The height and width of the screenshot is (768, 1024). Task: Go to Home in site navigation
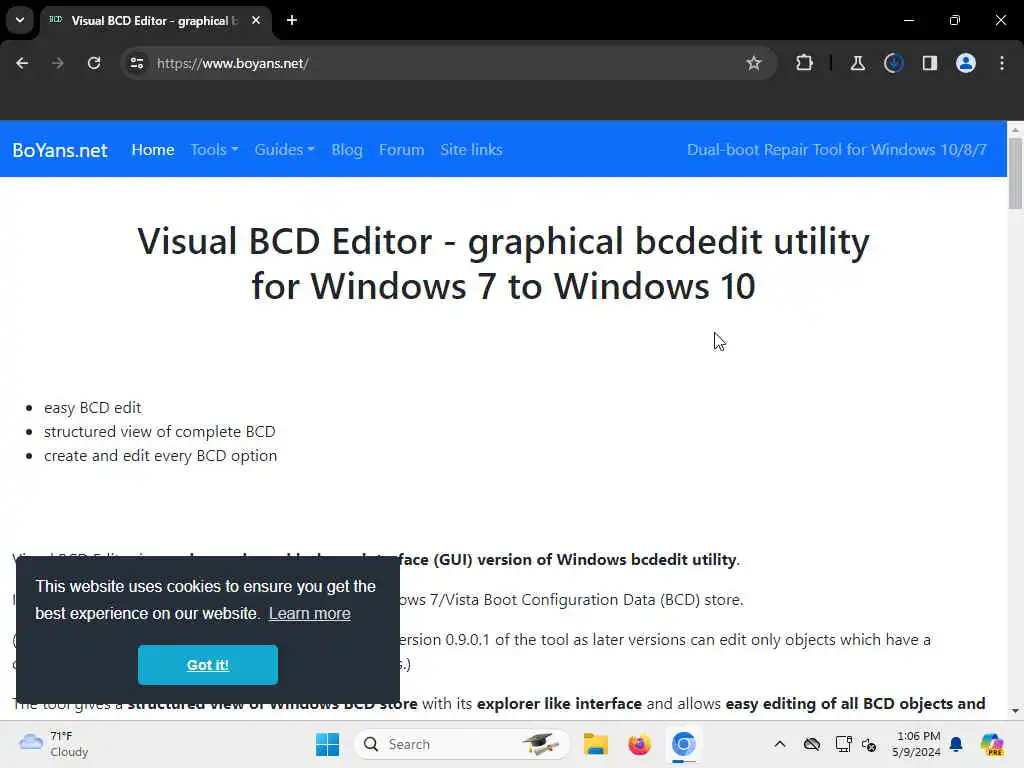click(x=153, y=150)
